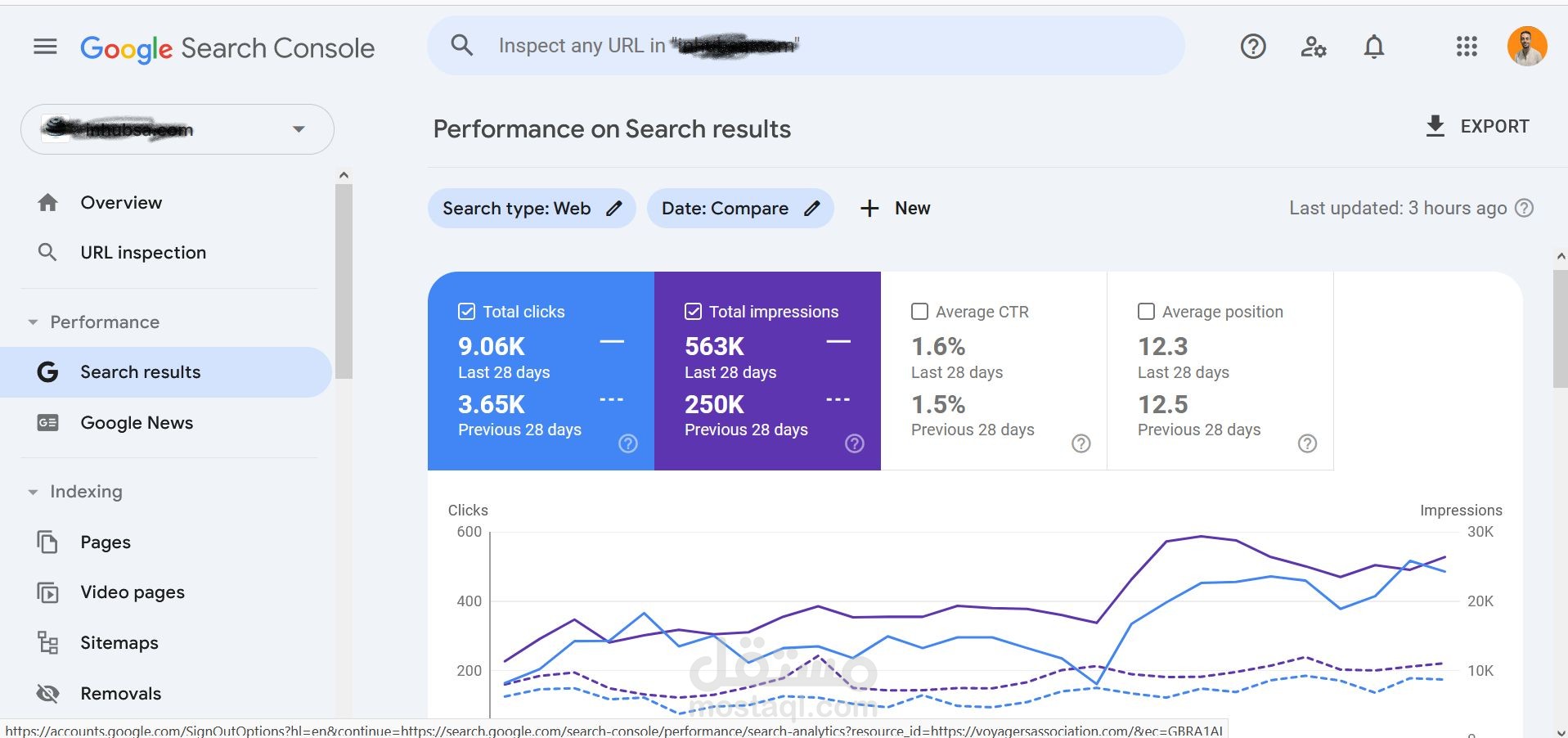
Task: Click the Inspect any URL search field
Action: [805, 46]
